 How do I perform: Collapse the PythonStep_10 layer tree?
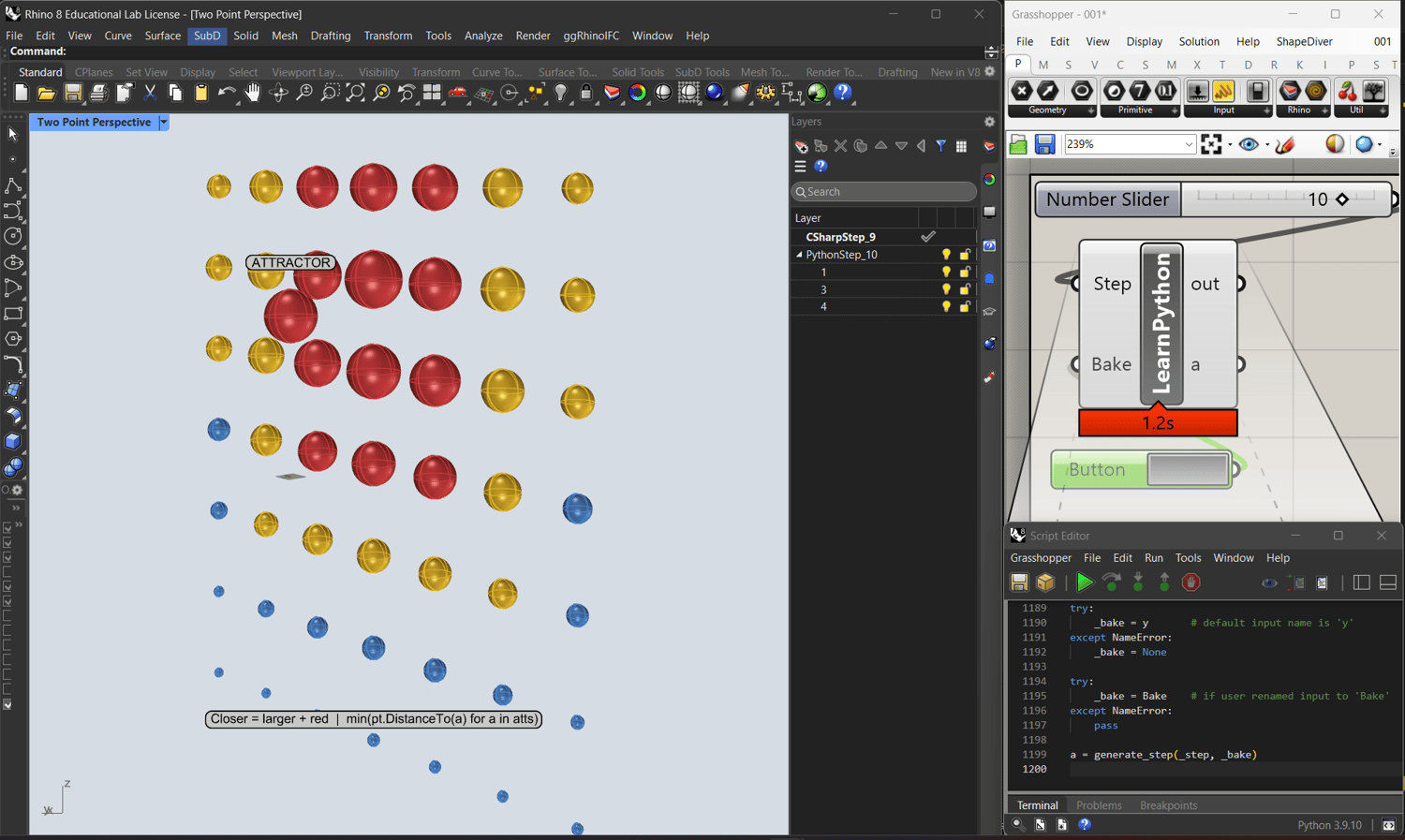799,255
